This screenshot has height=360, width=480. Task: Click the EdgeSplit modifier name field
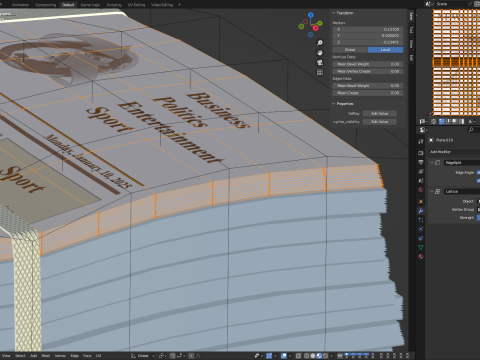point(461,163)
